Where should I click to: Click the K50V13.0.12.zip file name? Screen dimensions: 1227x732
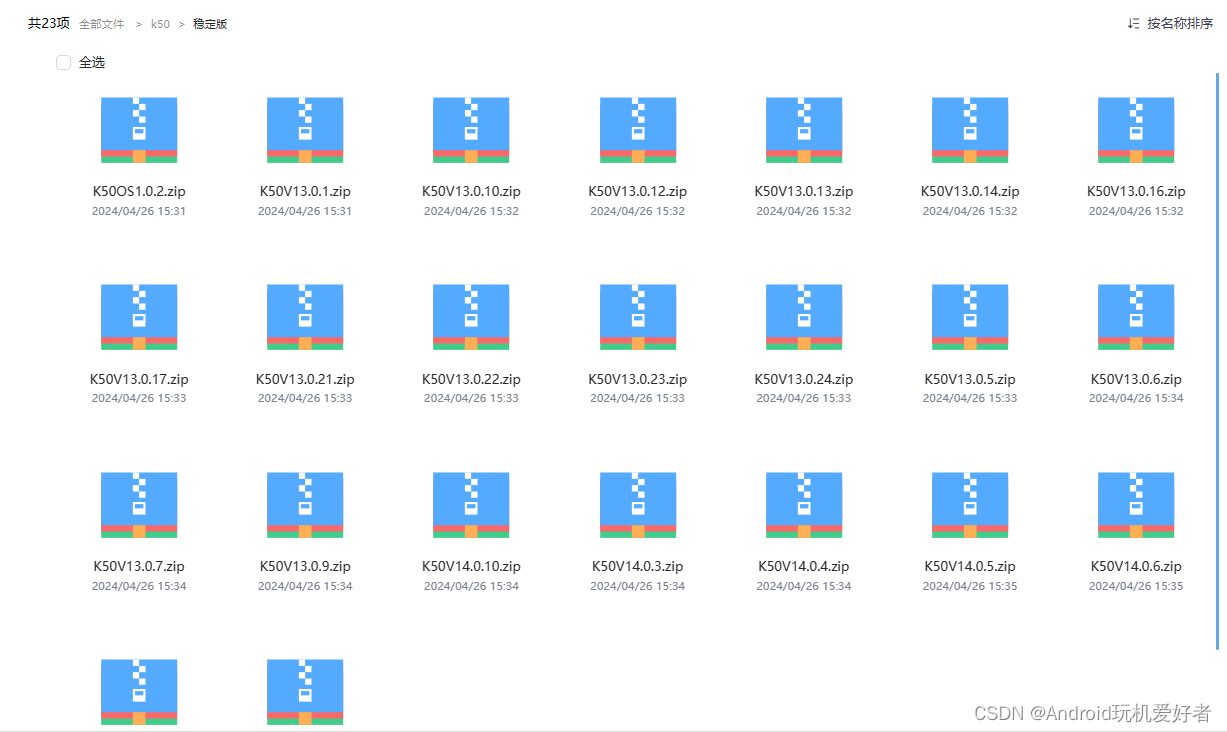point(638,191)
